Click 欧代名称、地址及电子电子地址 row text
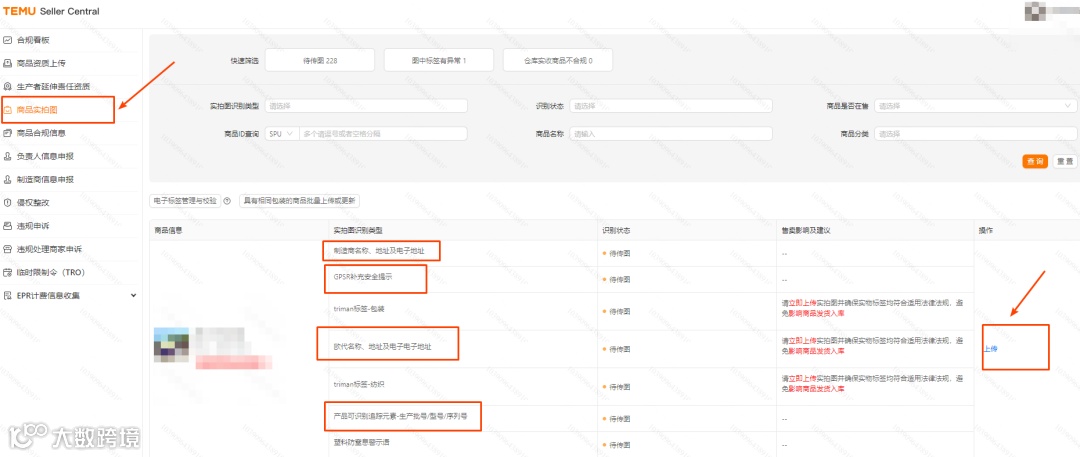Screen dimensions: 1080x457 coord(382,347)
